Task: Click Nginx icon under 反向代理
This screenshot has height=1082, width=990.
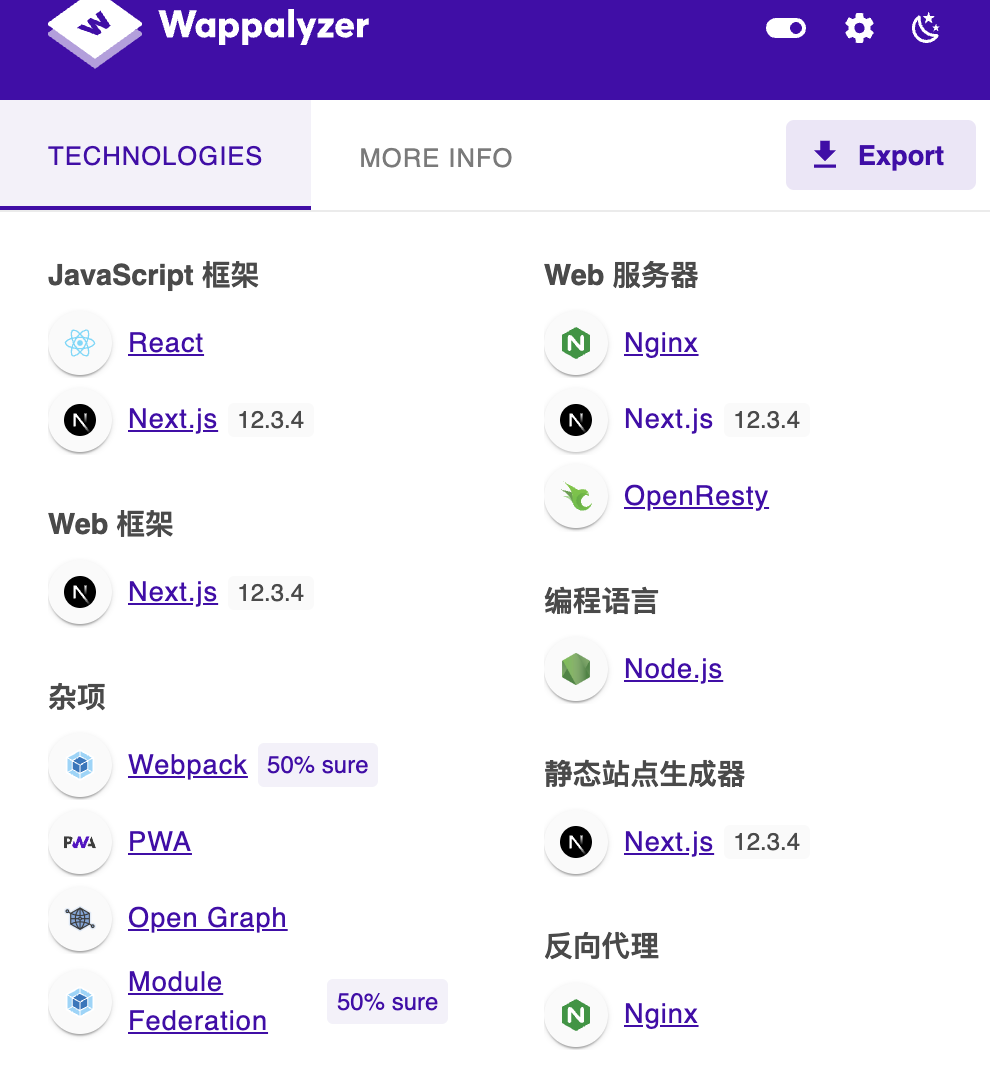Action: (576, 1015)
